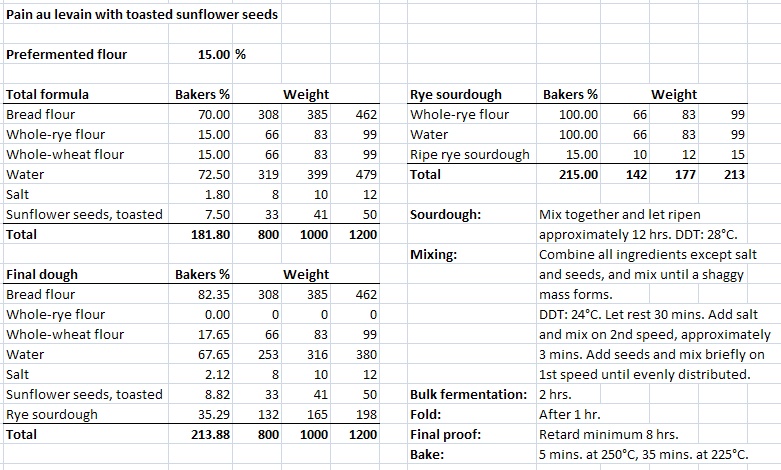Viewport: 781px width, 470px height.
Task: Click the 'Sourdough:' instructions label cell
Action: point(445,214)
